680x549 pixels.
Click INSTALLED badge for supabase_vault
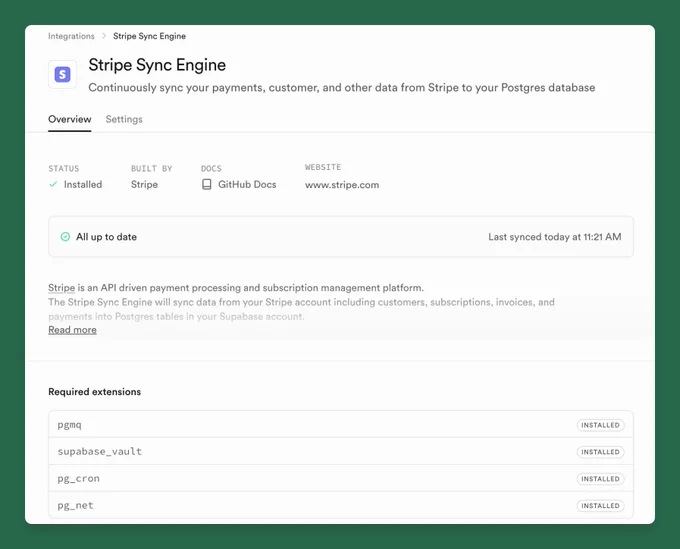(601, 452)
